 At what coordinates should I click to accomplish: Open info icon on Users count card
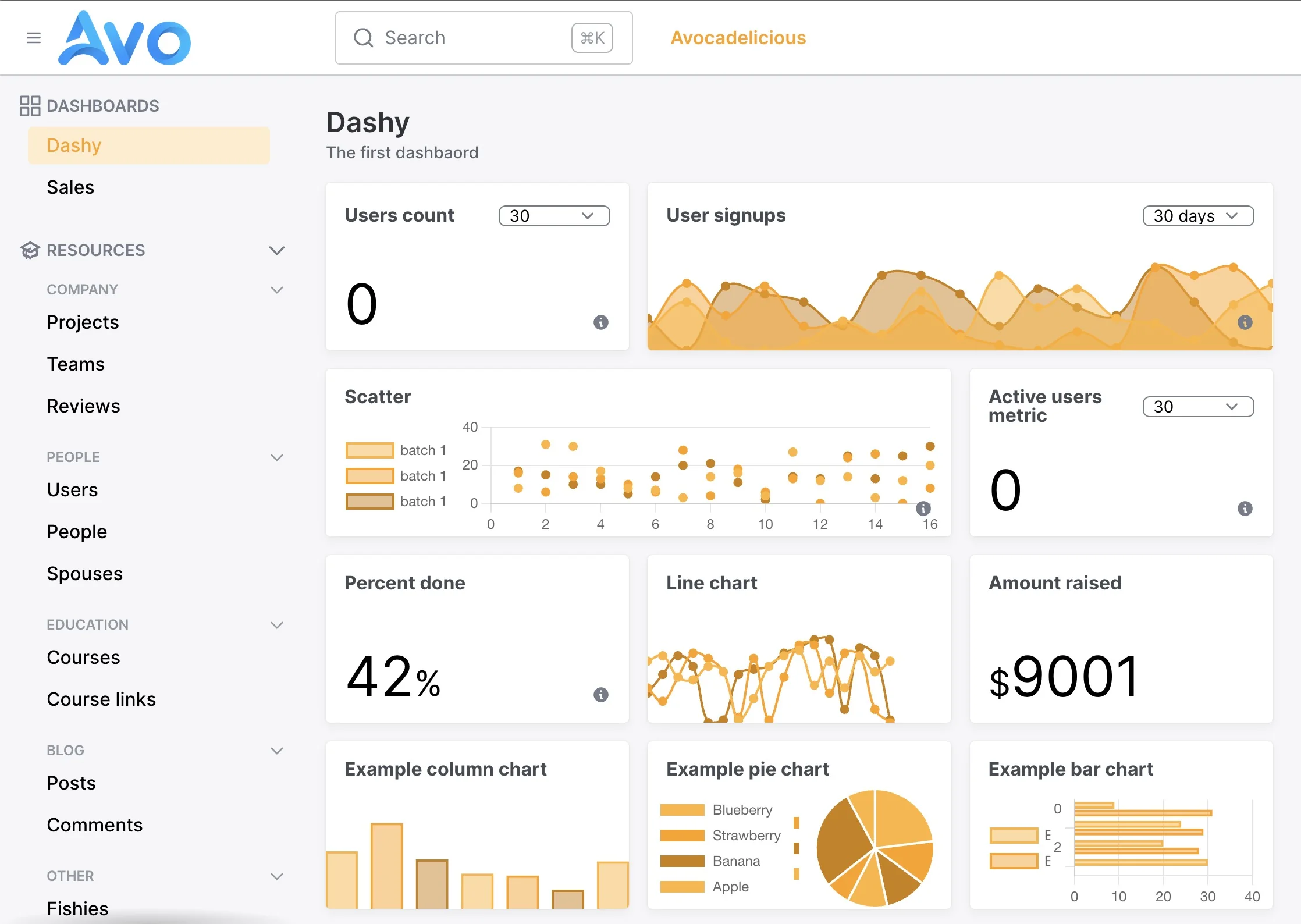601,322
